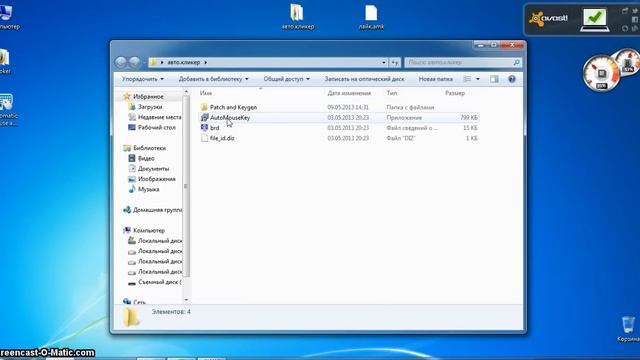The height and width of the screenshot is (360, 640).
Task: Select the лайк.amk file on desktop
Action: click(371, 17)
